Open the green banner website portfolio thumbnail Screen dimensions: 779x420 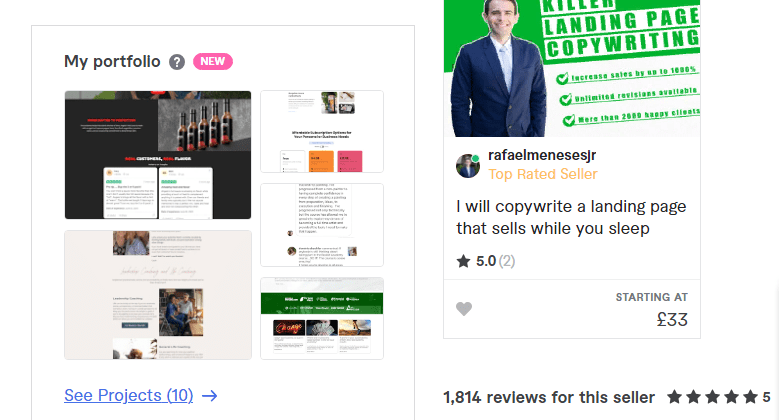tap(322, 318)
